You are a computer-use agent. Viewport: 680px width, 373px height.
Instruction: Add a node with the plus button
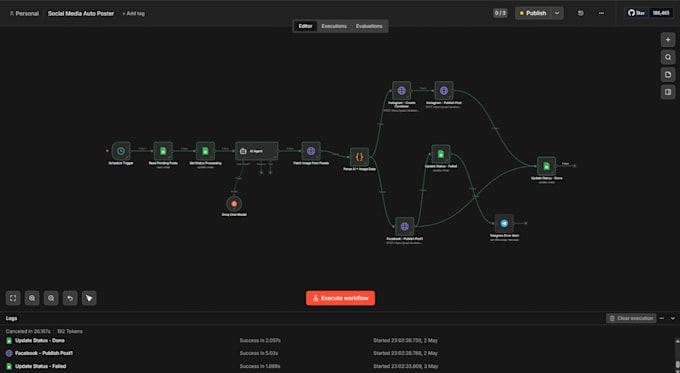pyautogui.click(x=668, y=40)
